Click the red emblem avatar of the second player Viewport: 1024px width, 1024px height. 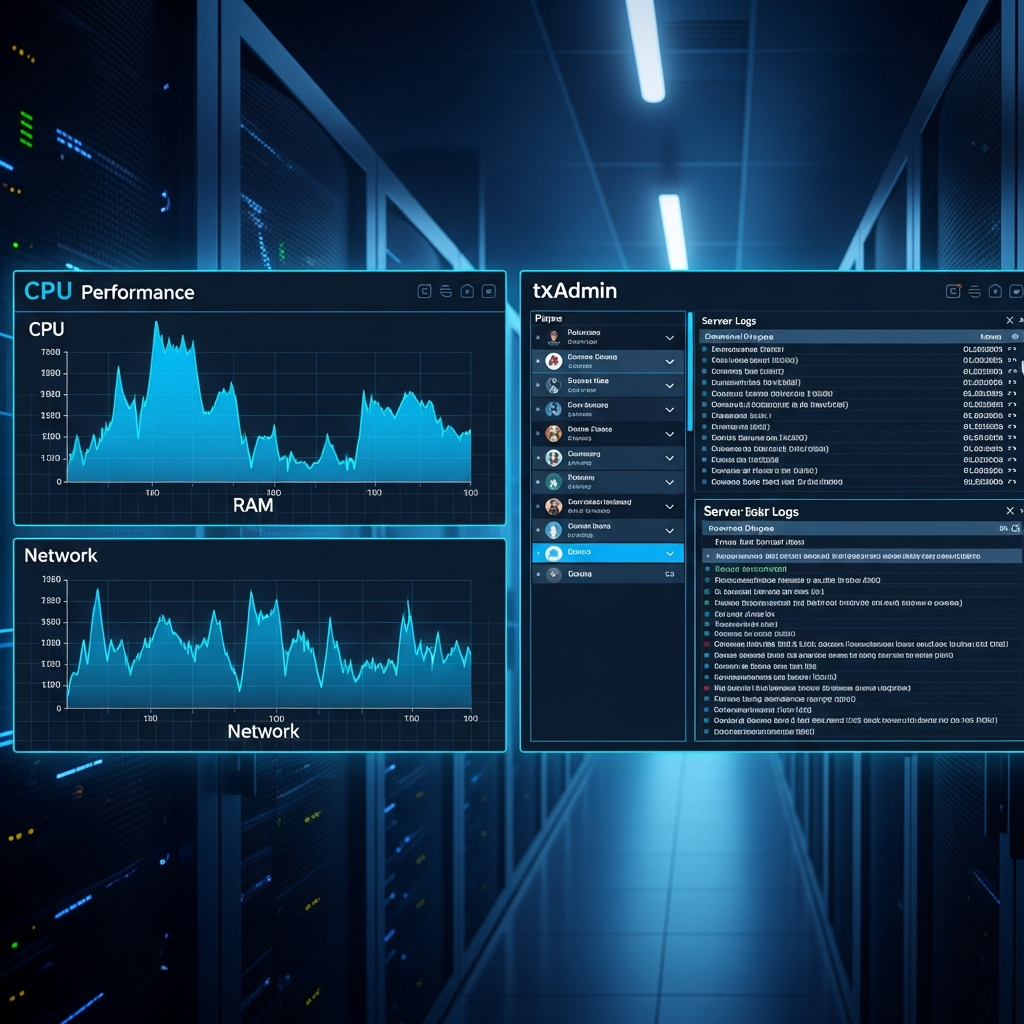tap(554, 361)
